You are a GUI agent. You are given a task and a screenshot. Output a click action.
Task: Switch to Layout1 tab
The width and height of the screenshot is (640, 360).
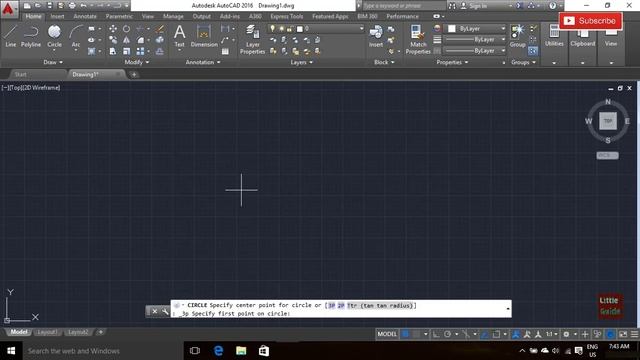tap(47, 332)
